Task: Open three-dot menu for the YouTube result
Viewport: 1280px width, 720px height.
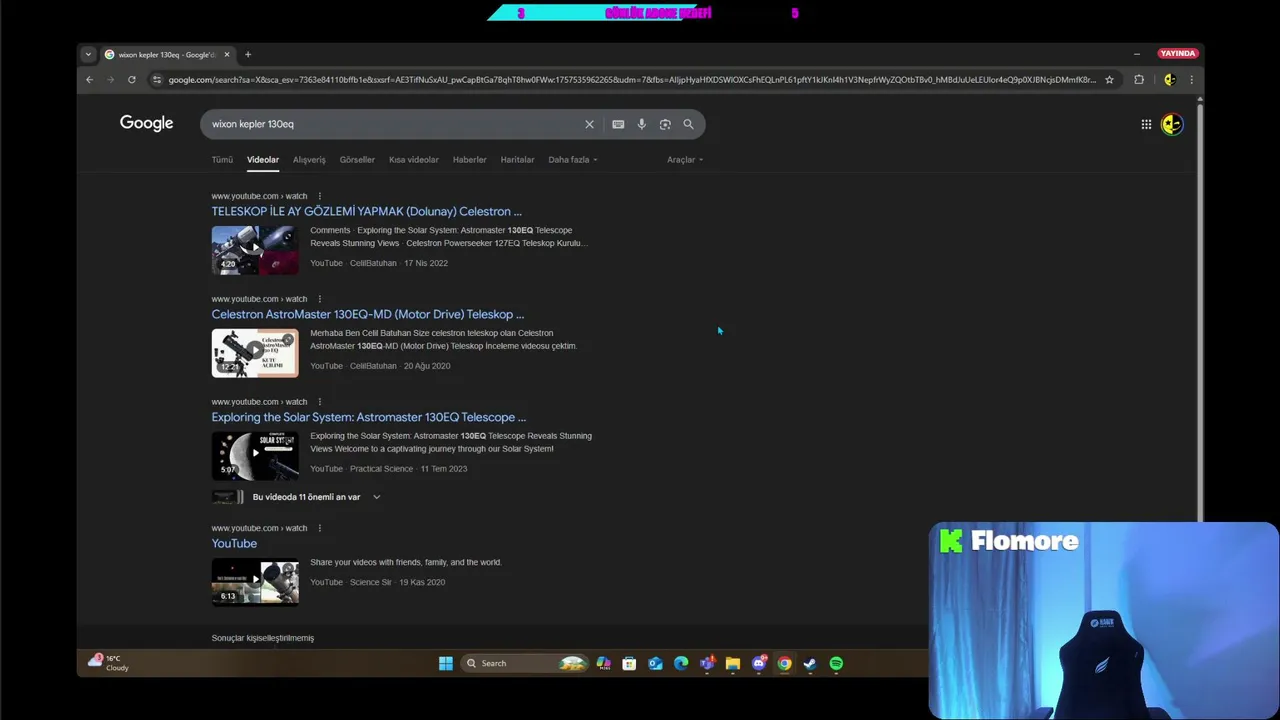Action: click(x=320, y=528)
